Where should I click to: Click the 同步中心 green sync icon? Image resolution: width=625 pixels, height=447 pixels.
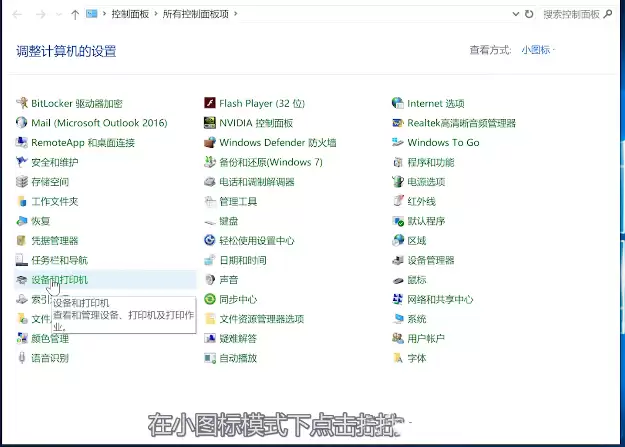click(210, 299)
